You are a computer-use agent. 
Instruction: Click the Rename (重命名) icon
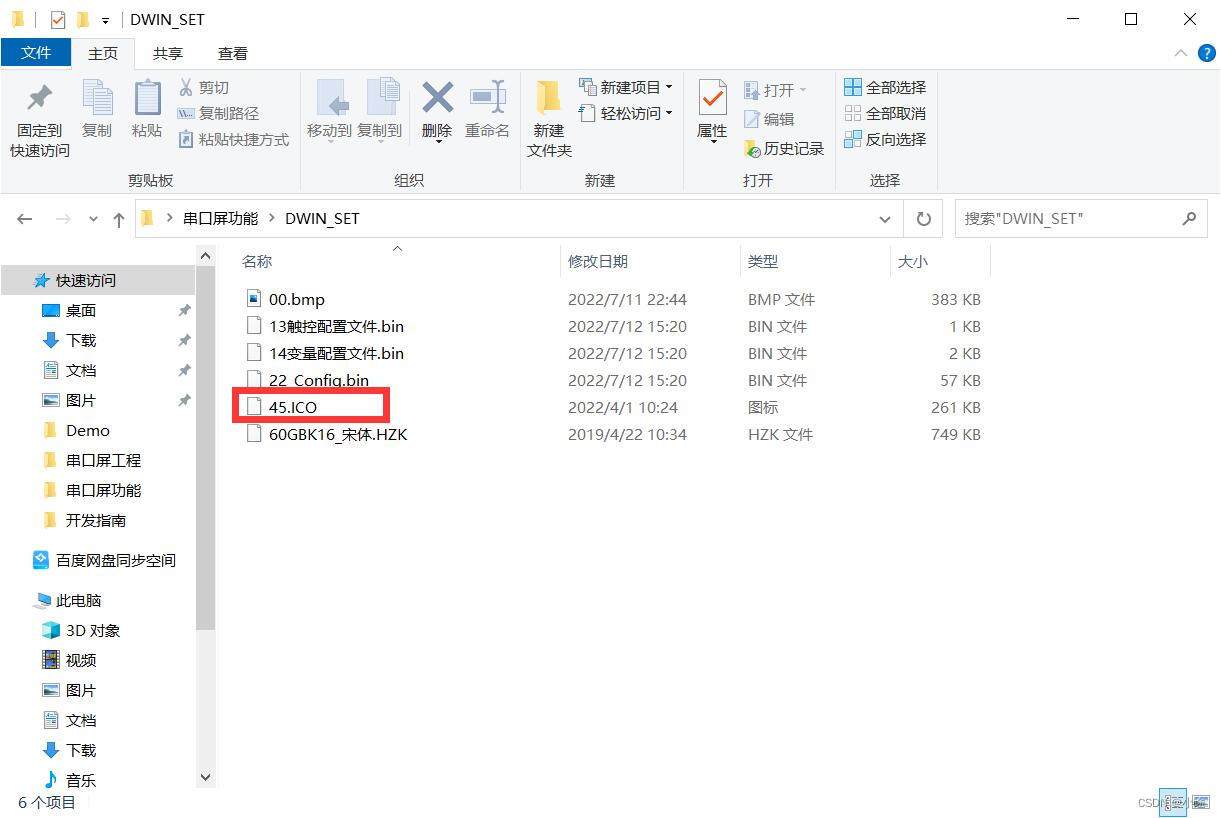(x=487, y=99)
